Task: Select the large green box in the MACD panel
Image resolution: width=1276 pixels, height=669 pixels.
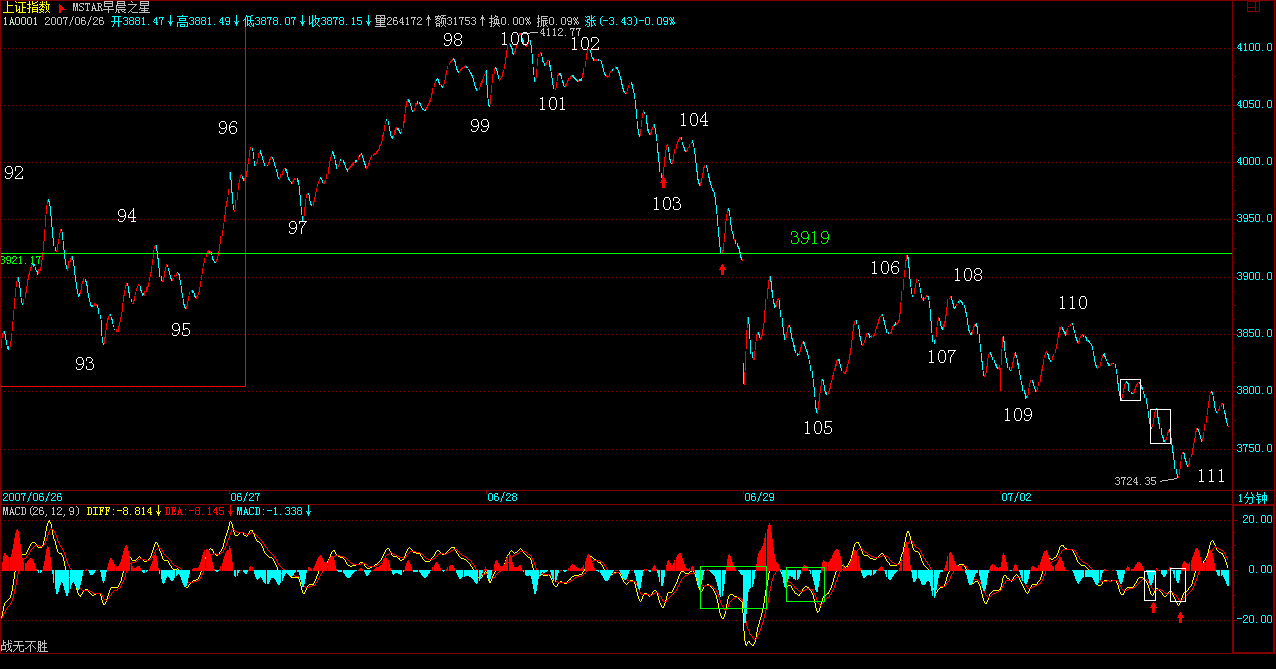Action: click(x=733, y=587)
